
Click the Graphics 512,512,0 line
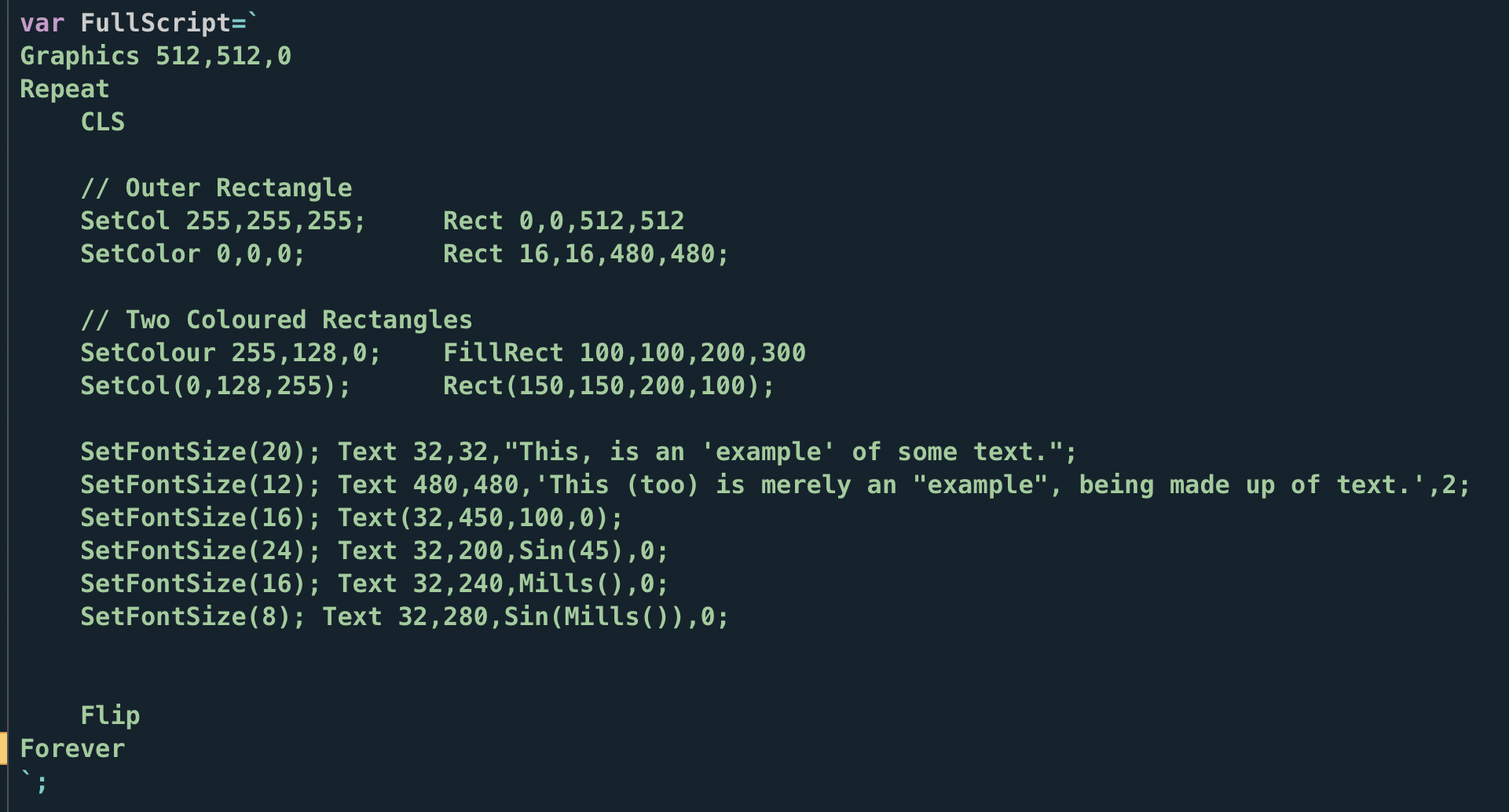tap(156, 56)
